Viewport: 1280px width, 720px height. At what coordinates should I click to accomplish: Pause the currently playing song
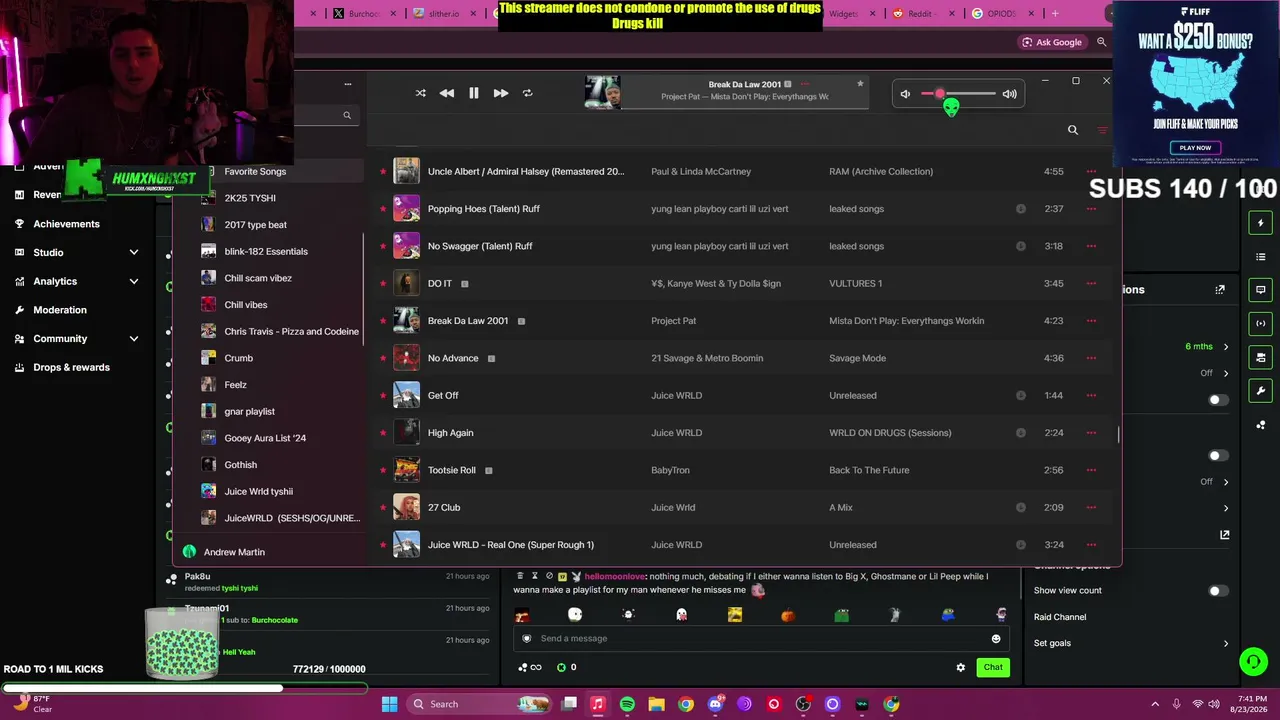tap(474, 93)
